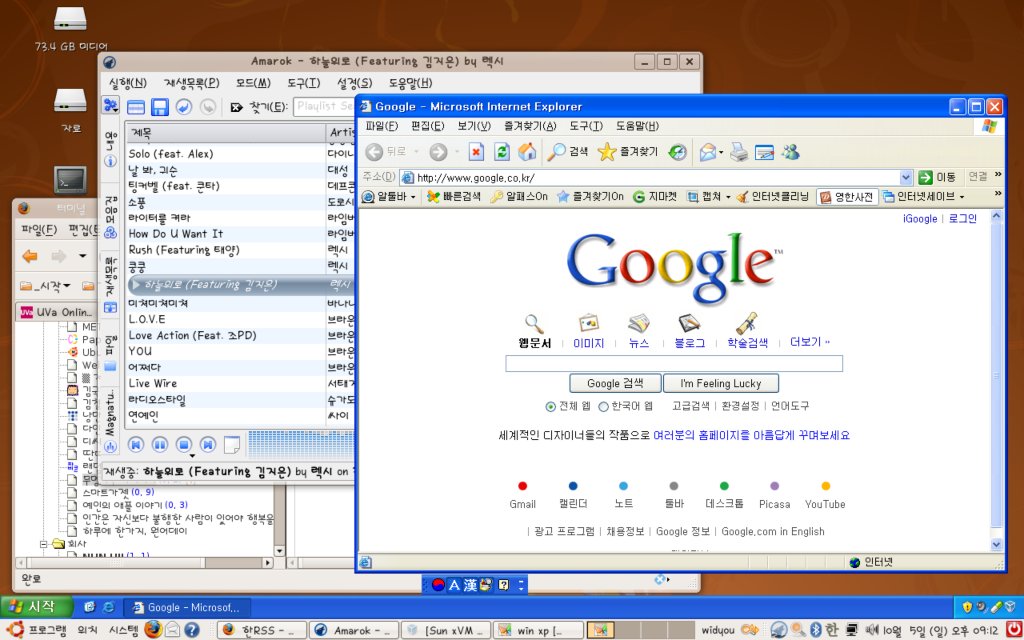Open the 이미지 link on Google
This screenshot has height=640, width=1024.
click(588, 343)
